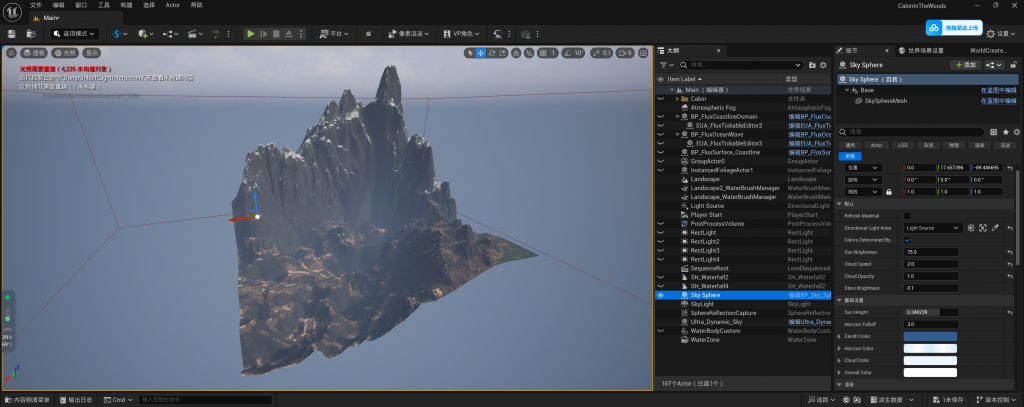Click the Sun Brightness value field
1024x407 pixels.
coord(930,252)
